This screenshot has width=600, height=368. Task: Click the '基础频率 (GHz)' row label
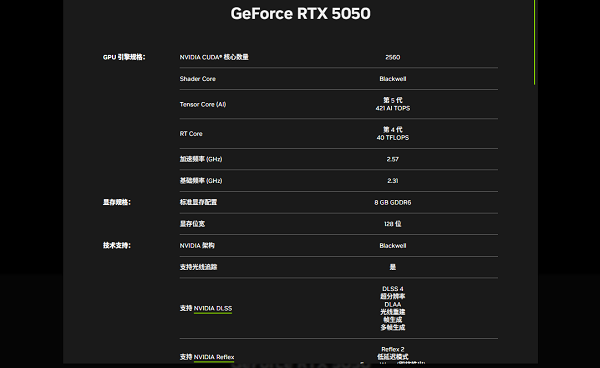(201, 181)
